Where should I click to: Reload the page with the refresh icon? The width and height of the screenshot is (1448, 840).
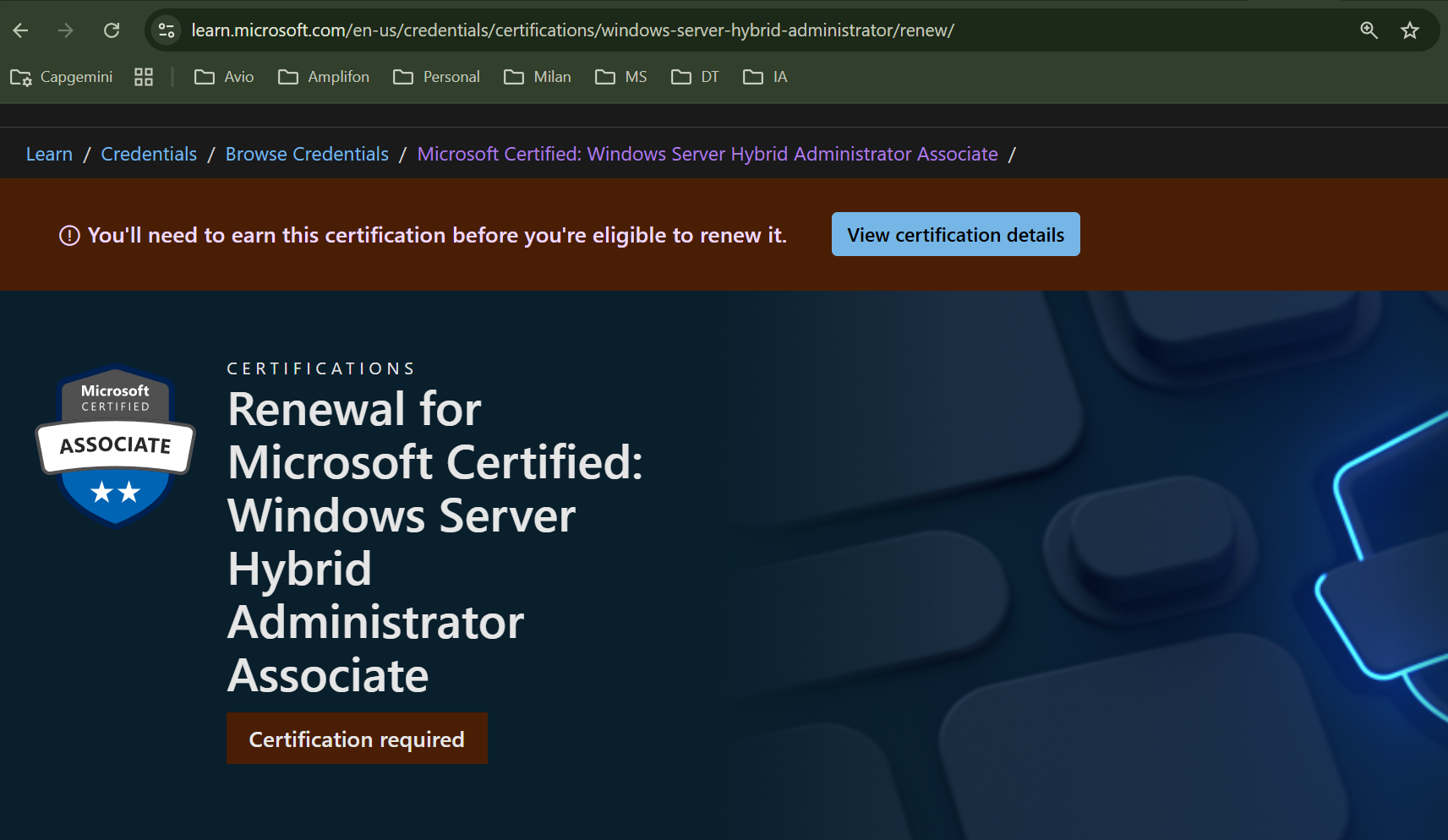112,30
